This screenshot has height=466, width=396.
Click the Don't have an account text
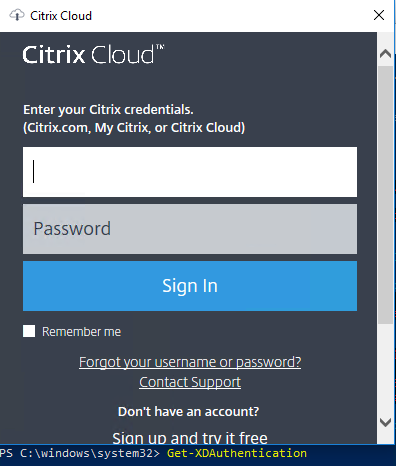[188, 412]
